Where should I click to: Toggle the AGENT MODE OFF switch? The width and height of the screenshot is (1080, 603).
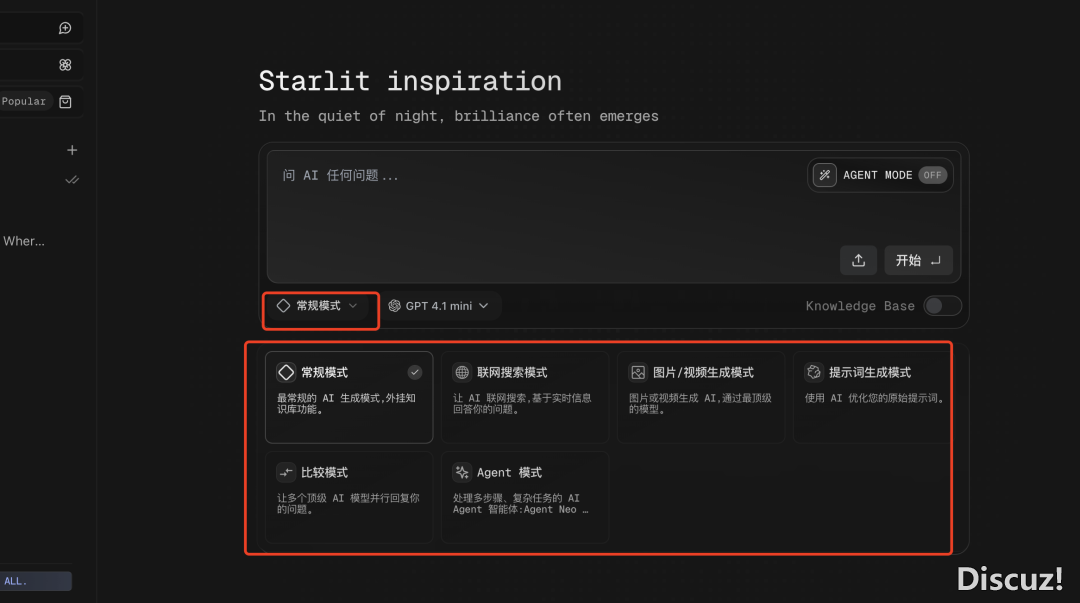[932, 175]
